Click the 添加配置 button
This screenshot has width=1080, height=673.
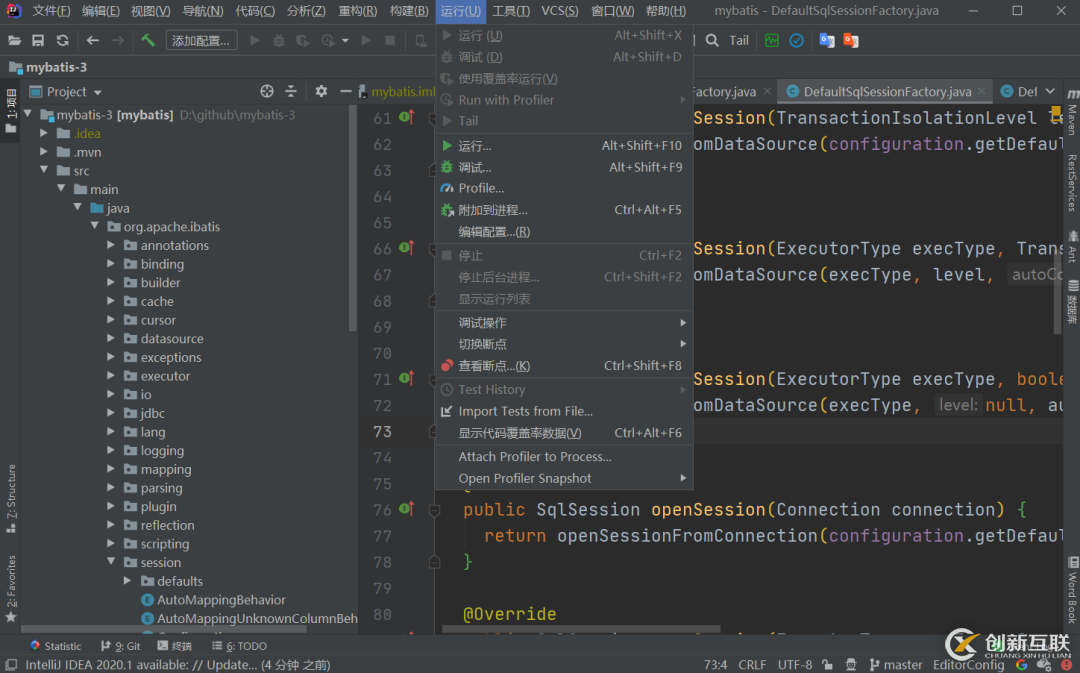(202, 41)
